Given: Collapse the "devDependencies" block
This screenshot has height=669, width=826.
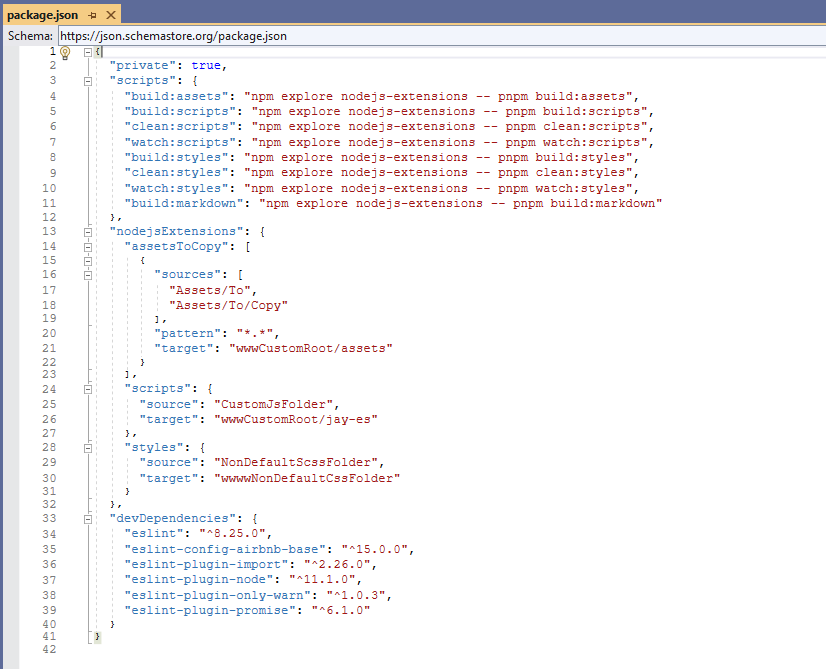Looking at the screenshot, I should pos(88,519).
